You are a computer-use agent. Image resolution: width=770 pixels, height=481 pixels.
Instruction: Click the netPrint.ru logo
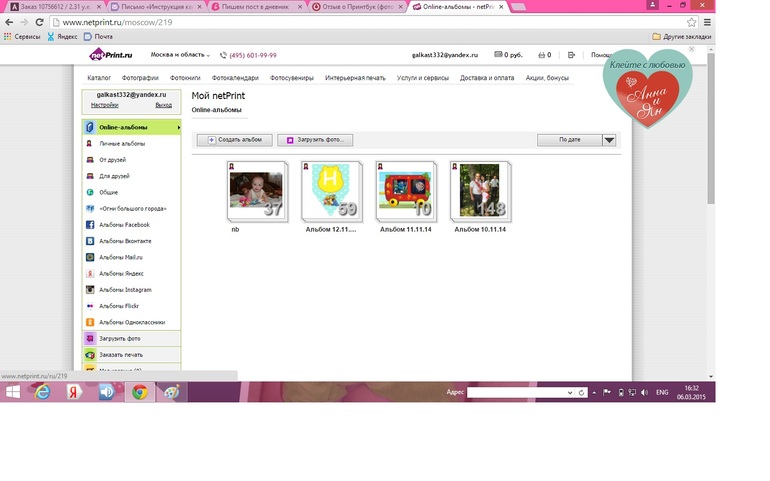pos(111,55)
